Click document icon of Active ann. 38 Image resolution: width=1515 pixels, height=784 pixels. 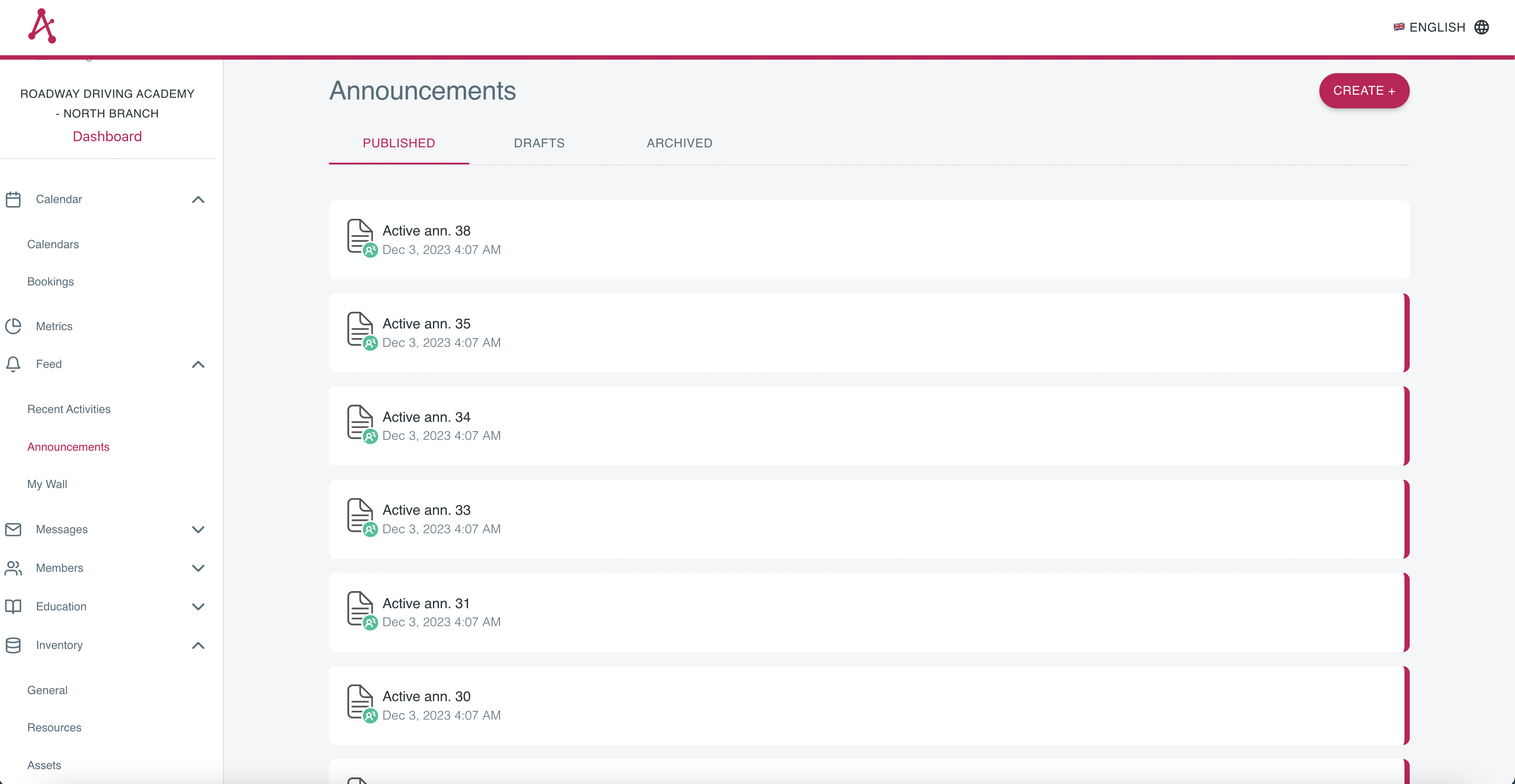(360, 236)
